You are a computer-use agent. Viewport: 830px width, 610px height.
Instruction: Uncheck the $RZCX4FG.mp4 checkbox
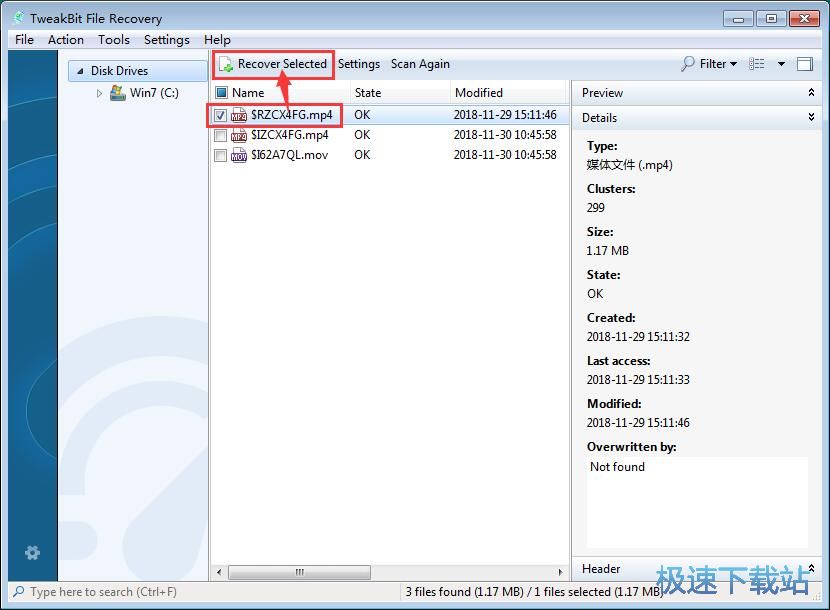pos(220,115)
